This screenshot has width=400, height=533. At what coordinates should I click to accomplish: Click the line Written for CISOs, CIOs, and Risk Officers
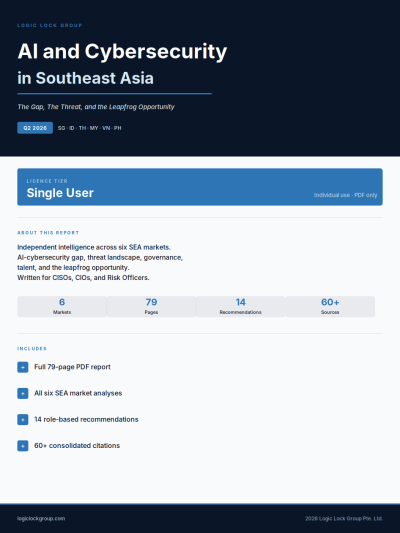click(83, 278)
